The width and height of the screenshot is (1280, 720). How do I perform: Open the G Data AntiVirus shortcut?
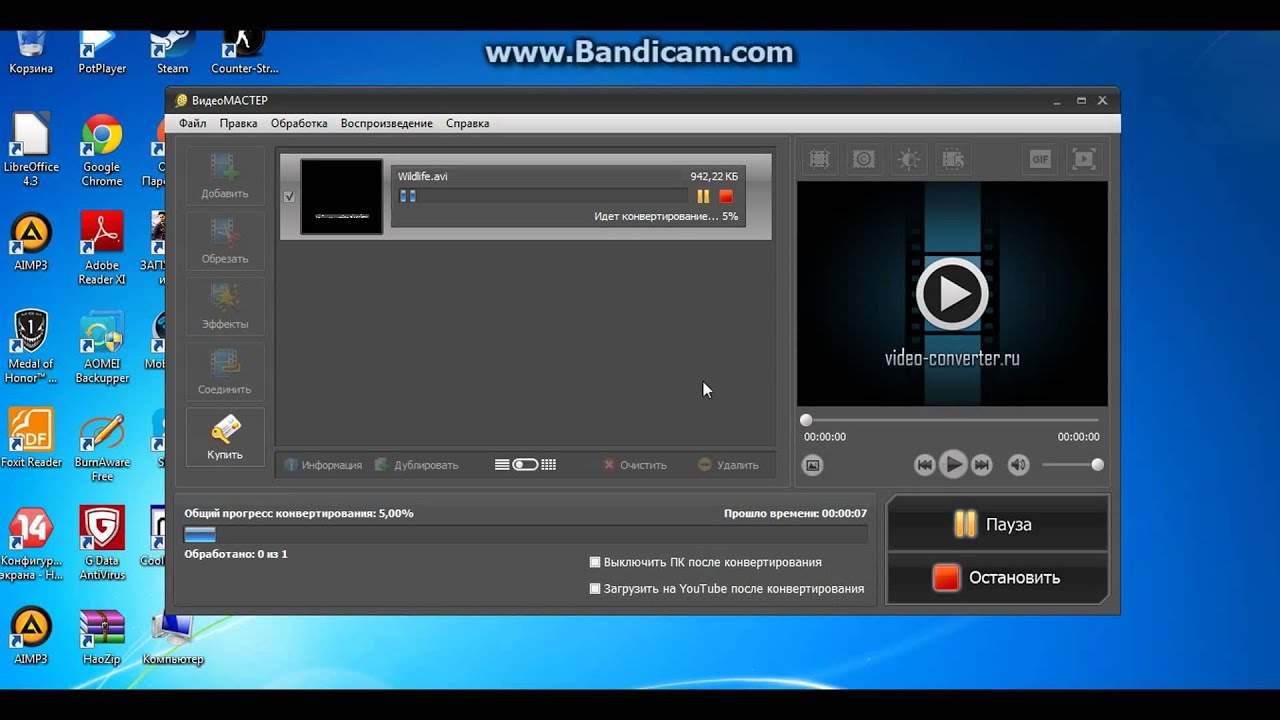(102, 544)
